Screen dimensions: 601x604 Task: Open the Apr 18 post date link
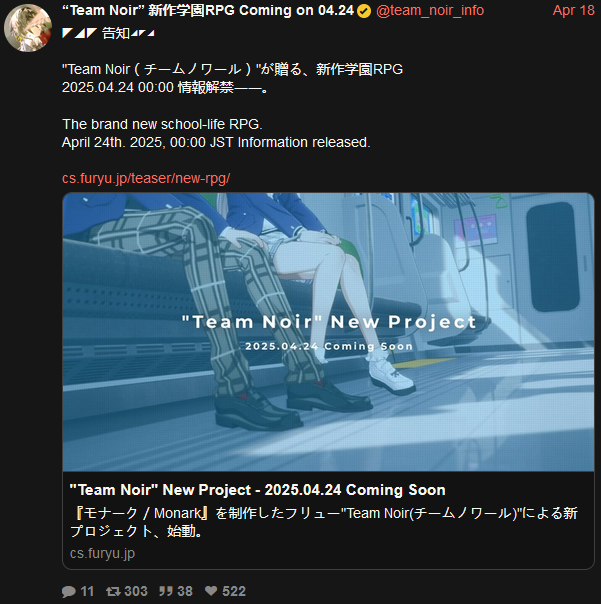point(573,10)
